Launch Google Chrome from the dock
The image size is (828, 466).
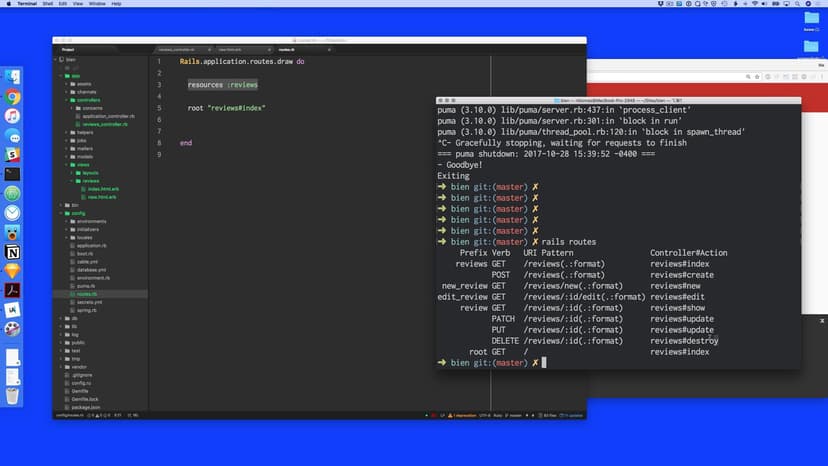[x=12, y=97]
